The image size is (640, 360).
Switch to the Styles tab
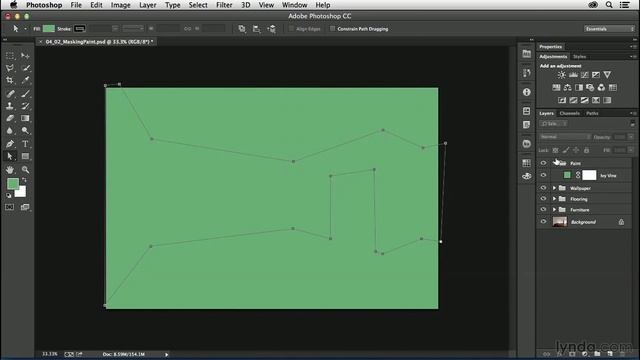(580, 56)
